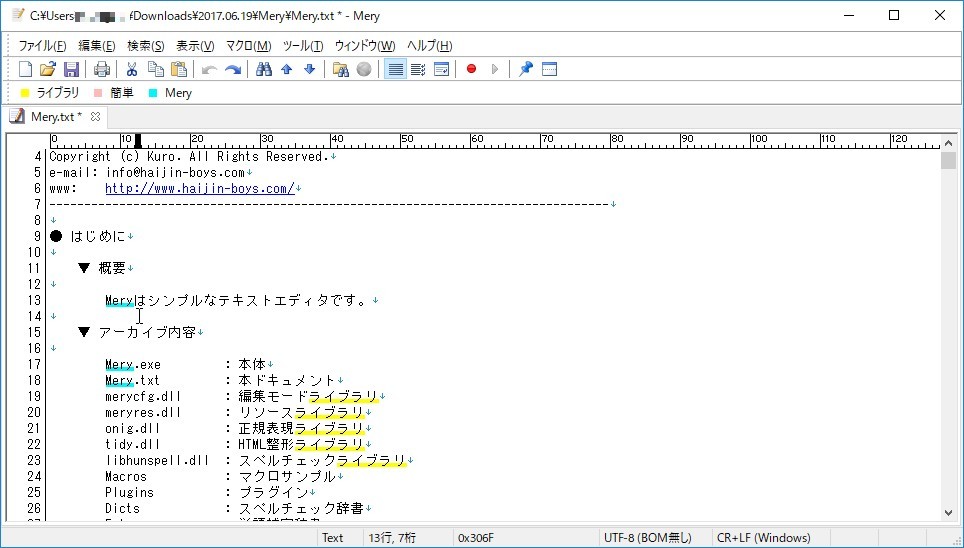
Task: Click the Copy icon in toolbar
Action: pos(156,69)
